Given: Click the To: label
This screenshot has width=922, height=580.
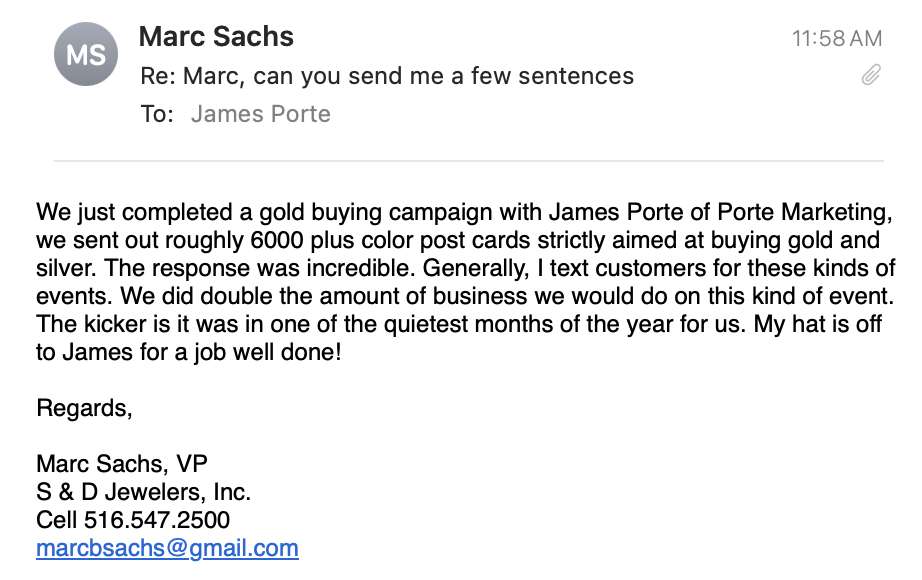Looking at the screenshot, I should point(157,114).
